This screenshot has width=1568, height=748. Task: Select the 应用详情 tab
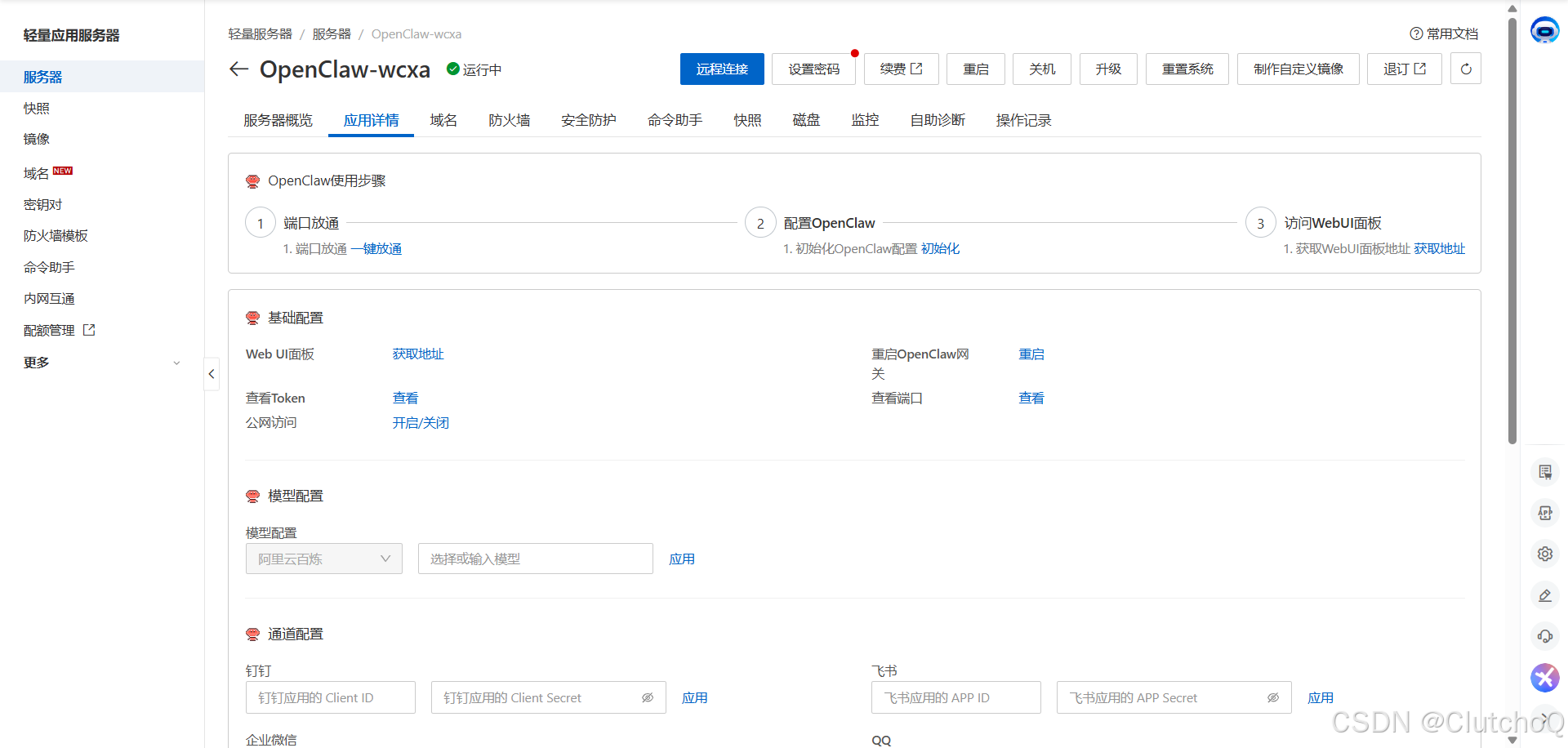(x=371, y=120)
